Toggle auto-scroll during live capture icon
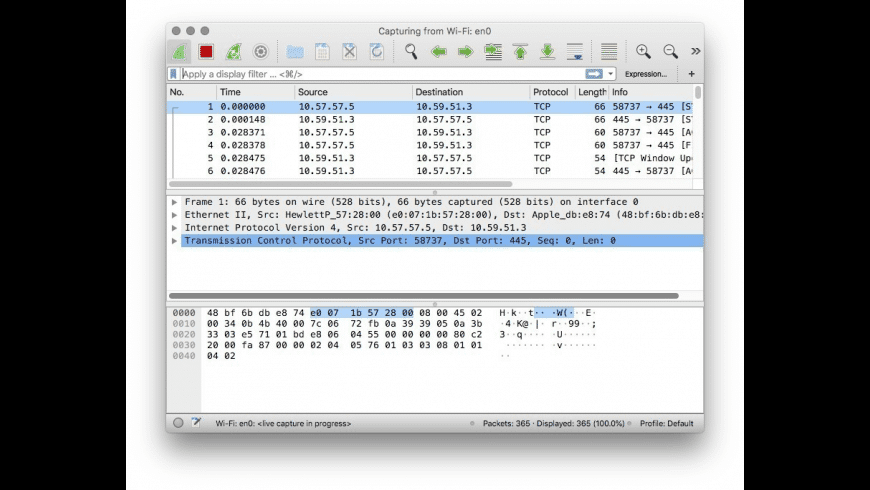The image size is (870, 490). click(575, 52)
